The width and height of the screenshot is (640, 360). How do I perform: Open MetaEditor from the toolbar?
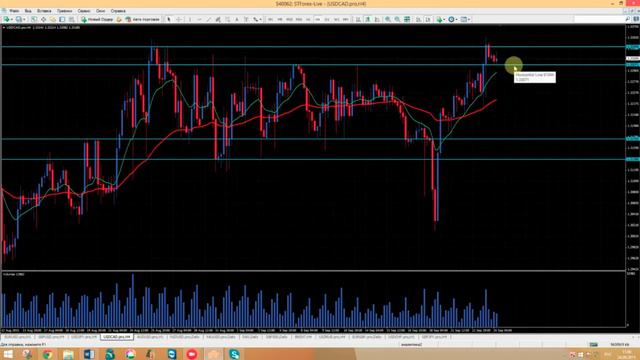[x=119, y=19]
